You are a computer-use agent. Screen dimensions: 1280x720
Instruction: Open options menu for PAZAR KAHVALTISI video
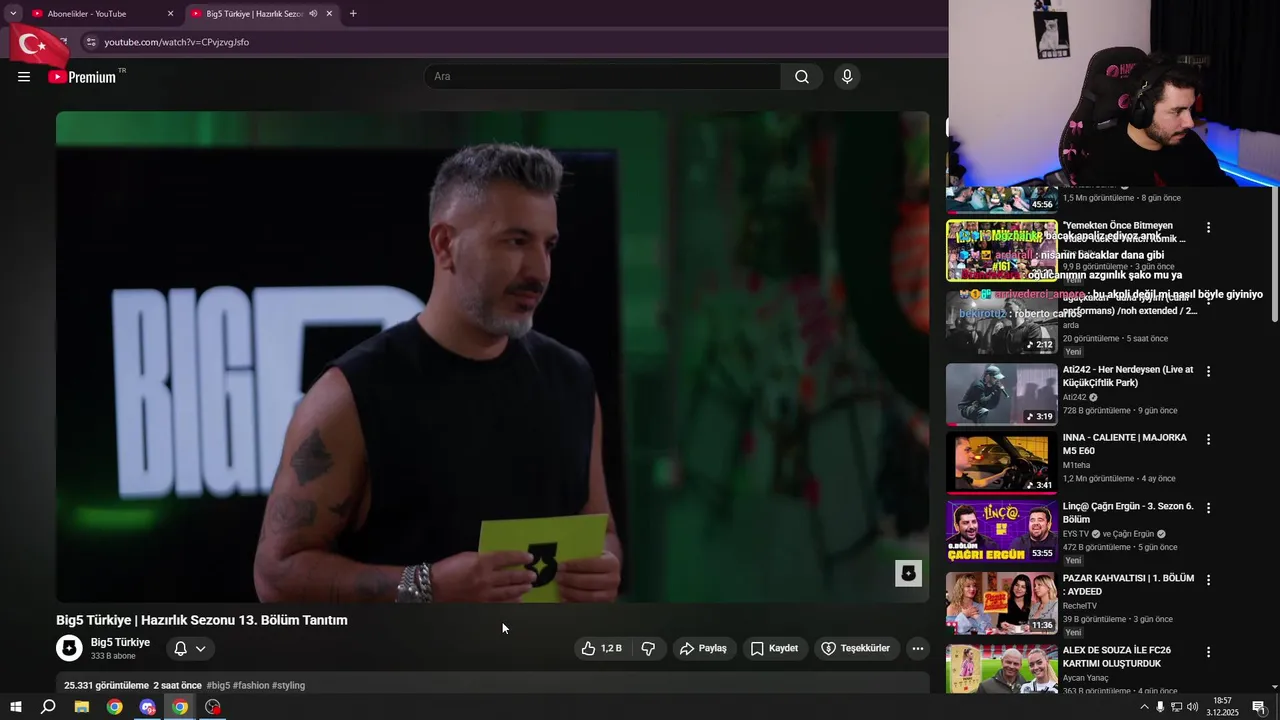(x=1208, y=580)
